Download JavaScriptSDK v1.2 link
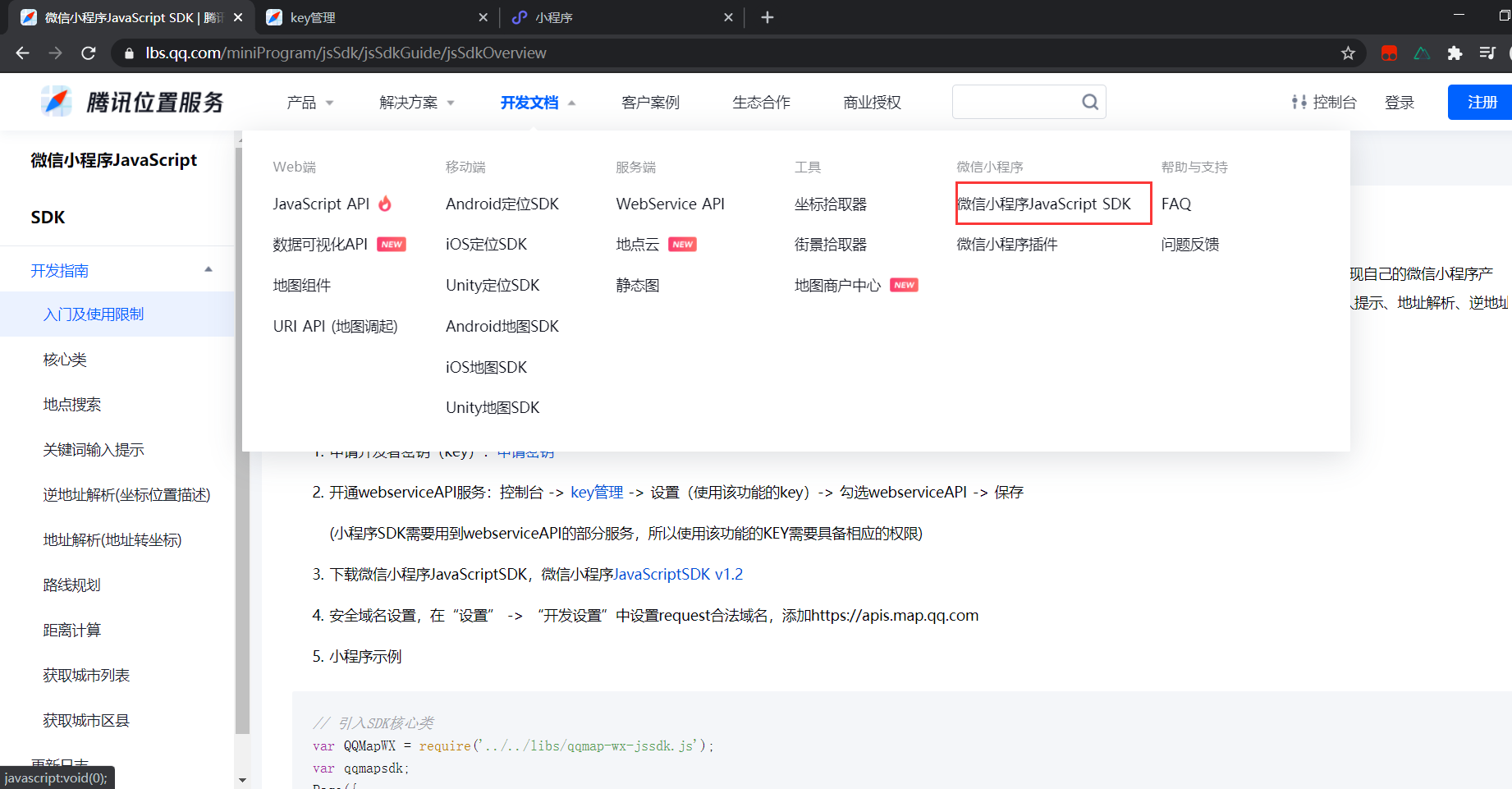1512x789 pixels. 678,574
